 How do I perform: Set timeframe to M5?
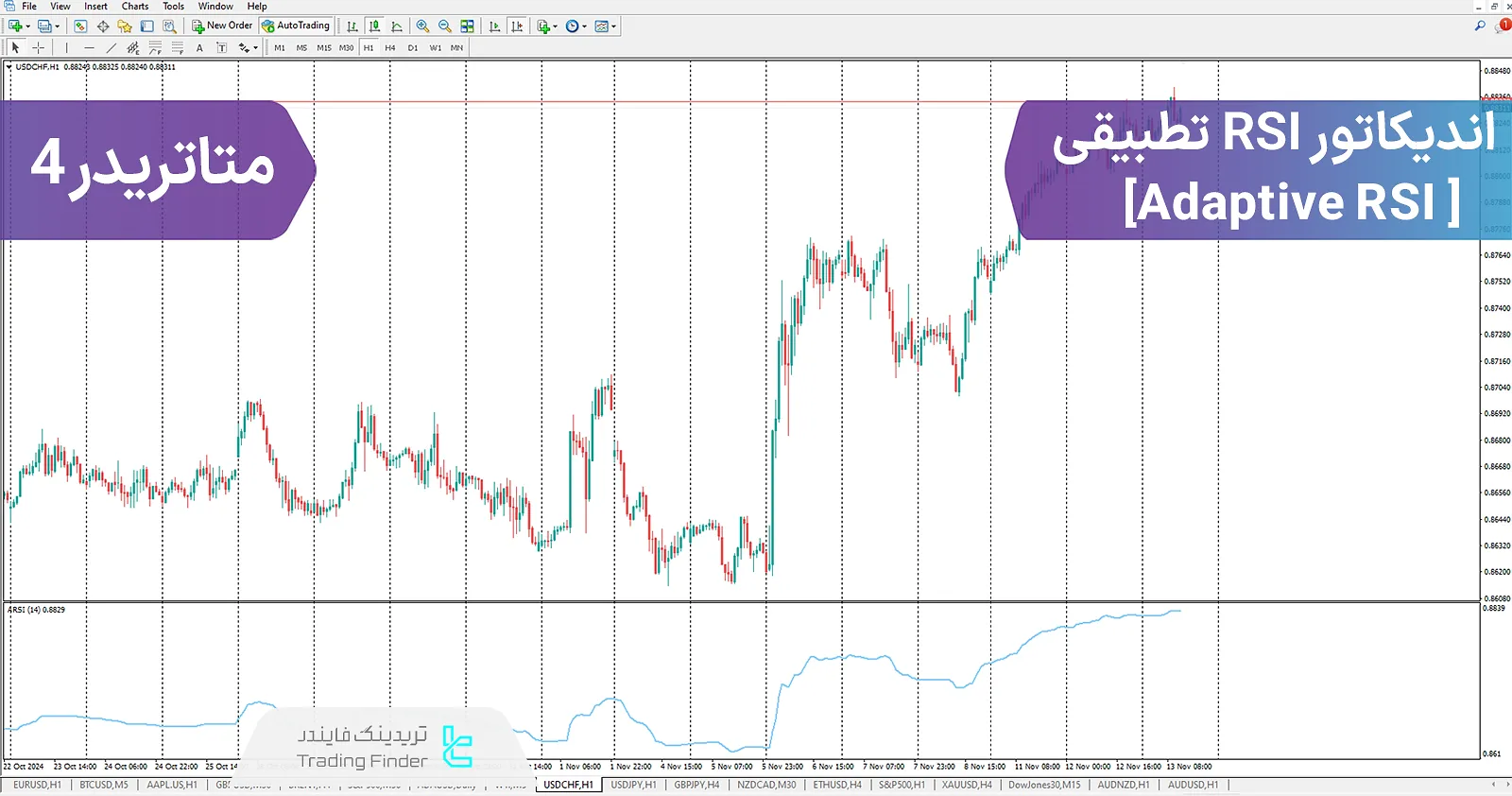[x=301, y=47]
